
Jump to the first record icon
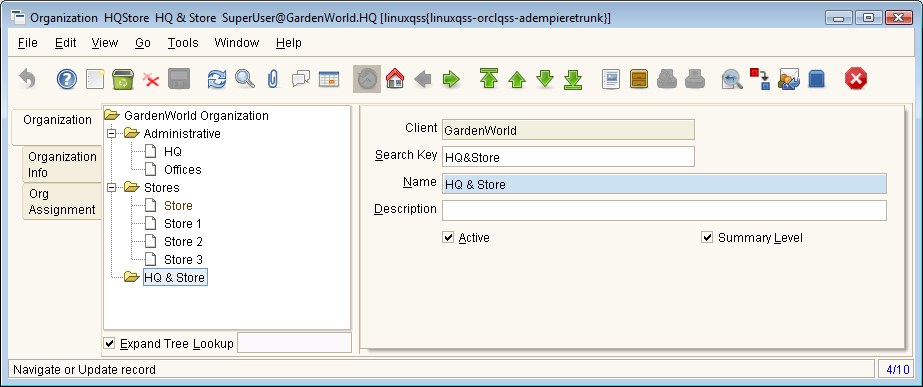click(x=489, y=78)
